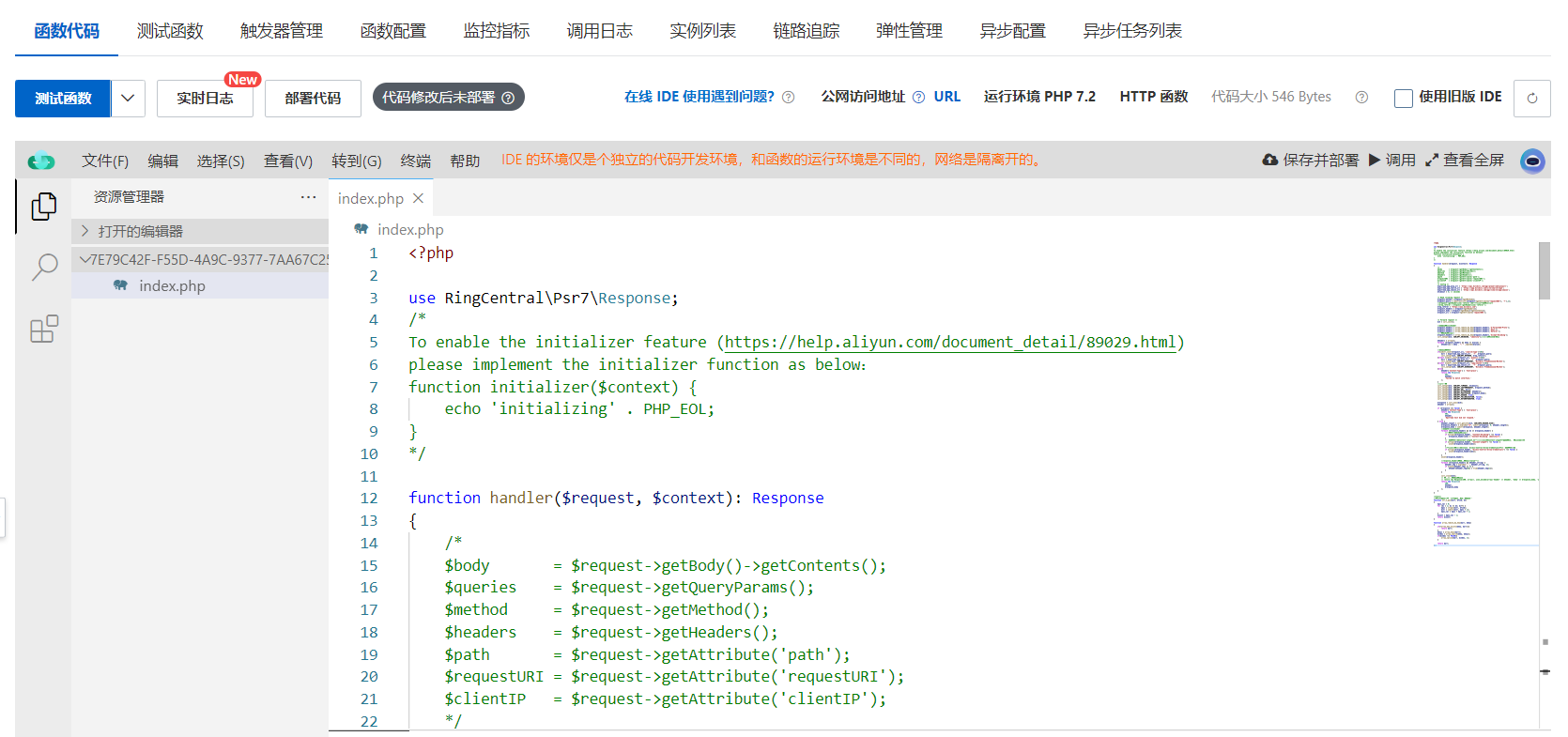This screenshot has width=1568, height=737.
Task: Click the code minimap preview
Action: 1485,392
